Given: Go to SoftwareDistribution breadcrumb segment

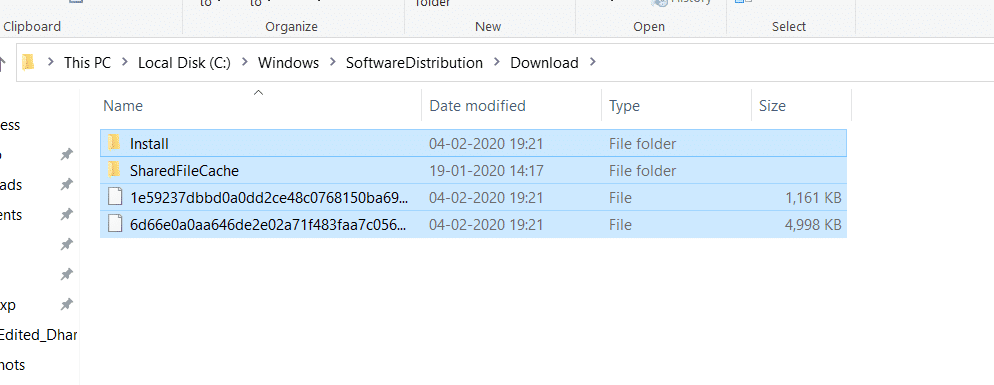Looking at the screenshot, I should click(414, 63).
